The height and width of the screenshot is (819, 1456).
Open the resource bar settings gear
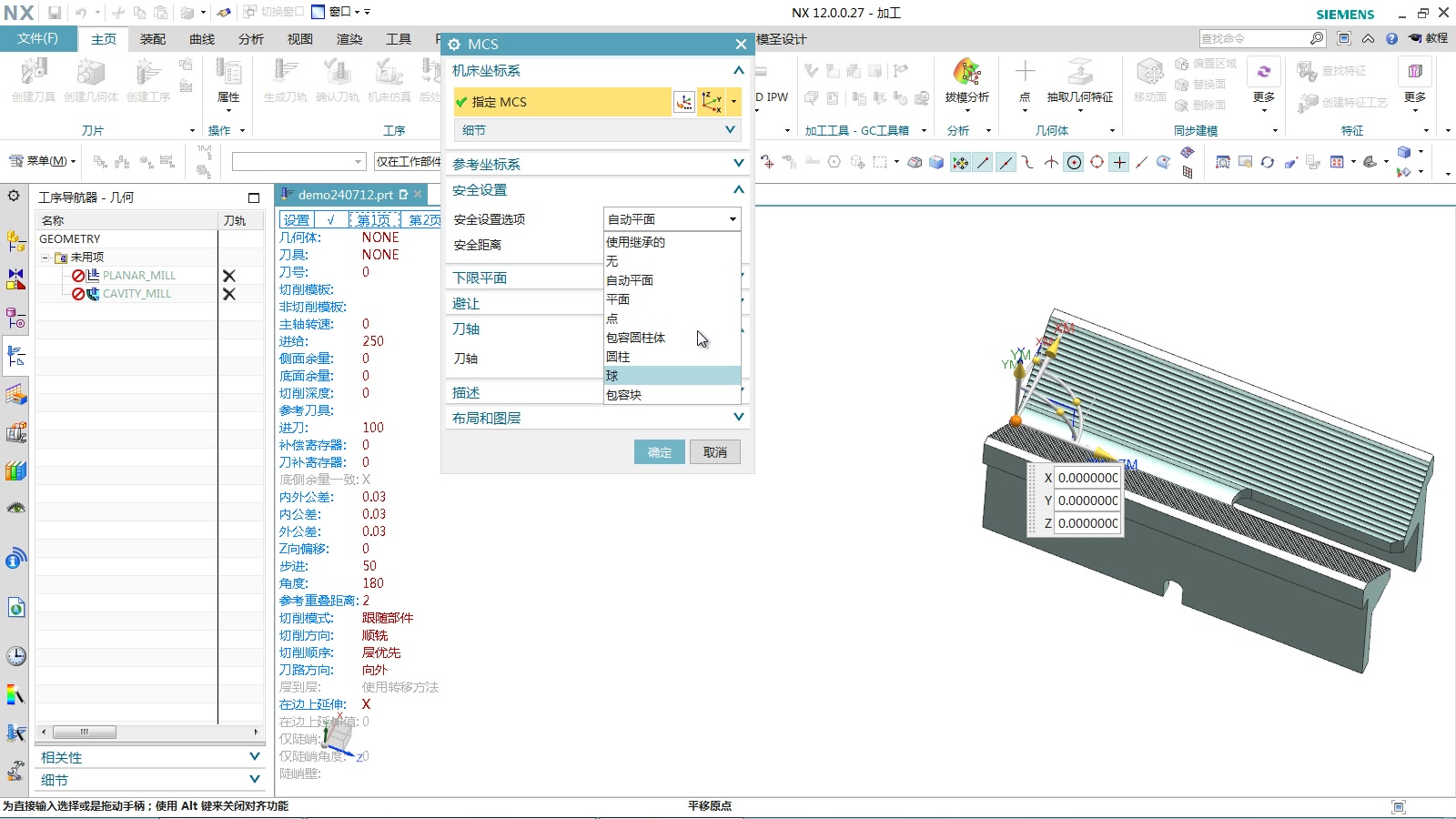click(x=14, y=196)
